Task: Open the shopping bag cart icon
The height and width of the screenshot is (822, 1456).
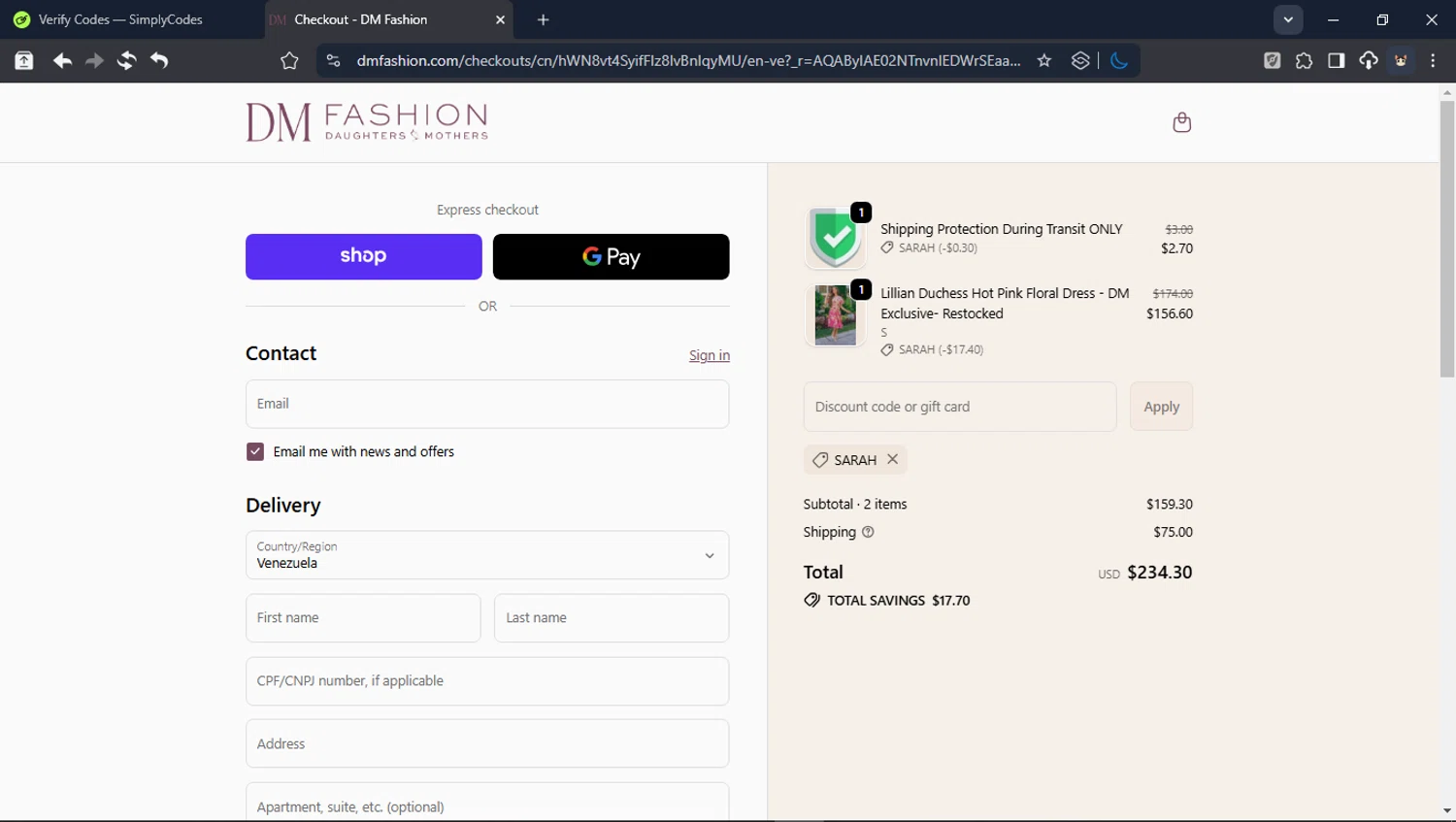Action: click(x=1181, y=122)
